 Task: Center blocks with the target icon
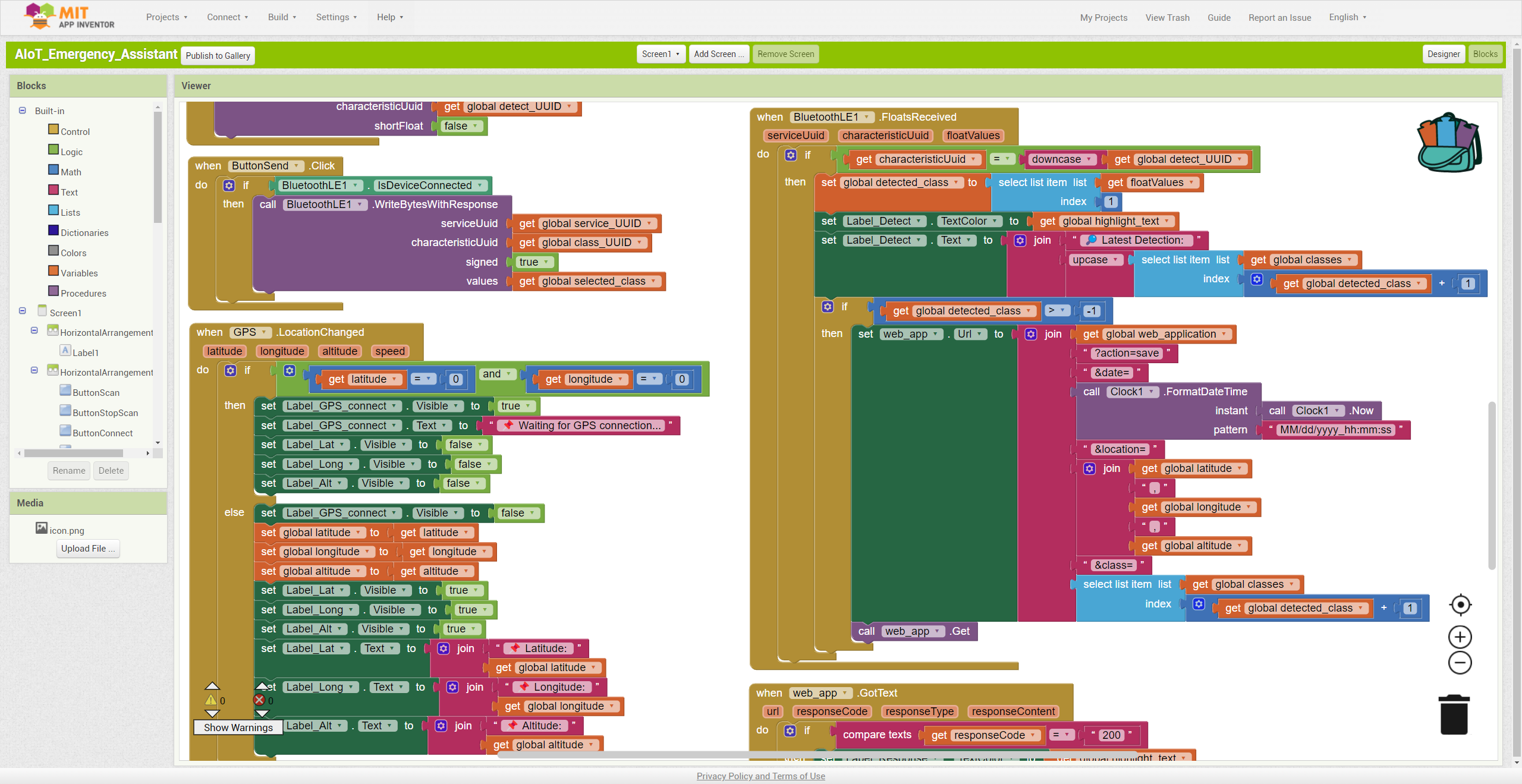[1460, 604]
